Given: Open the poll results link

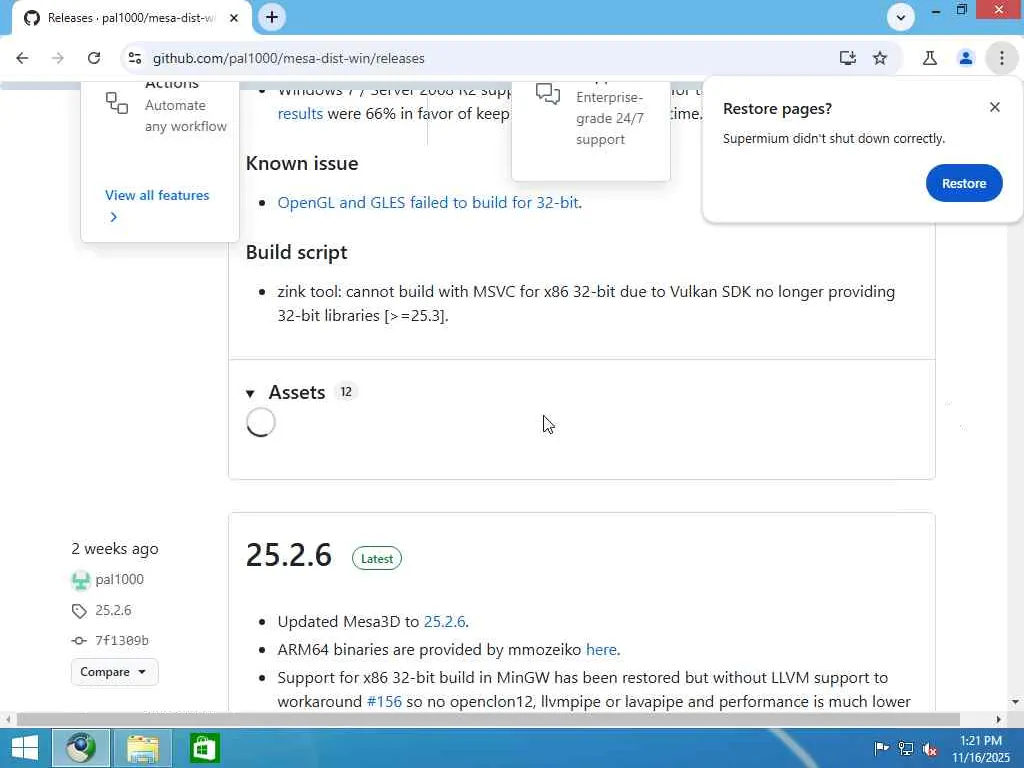Looking at the screenshot, I should point(300,114).
